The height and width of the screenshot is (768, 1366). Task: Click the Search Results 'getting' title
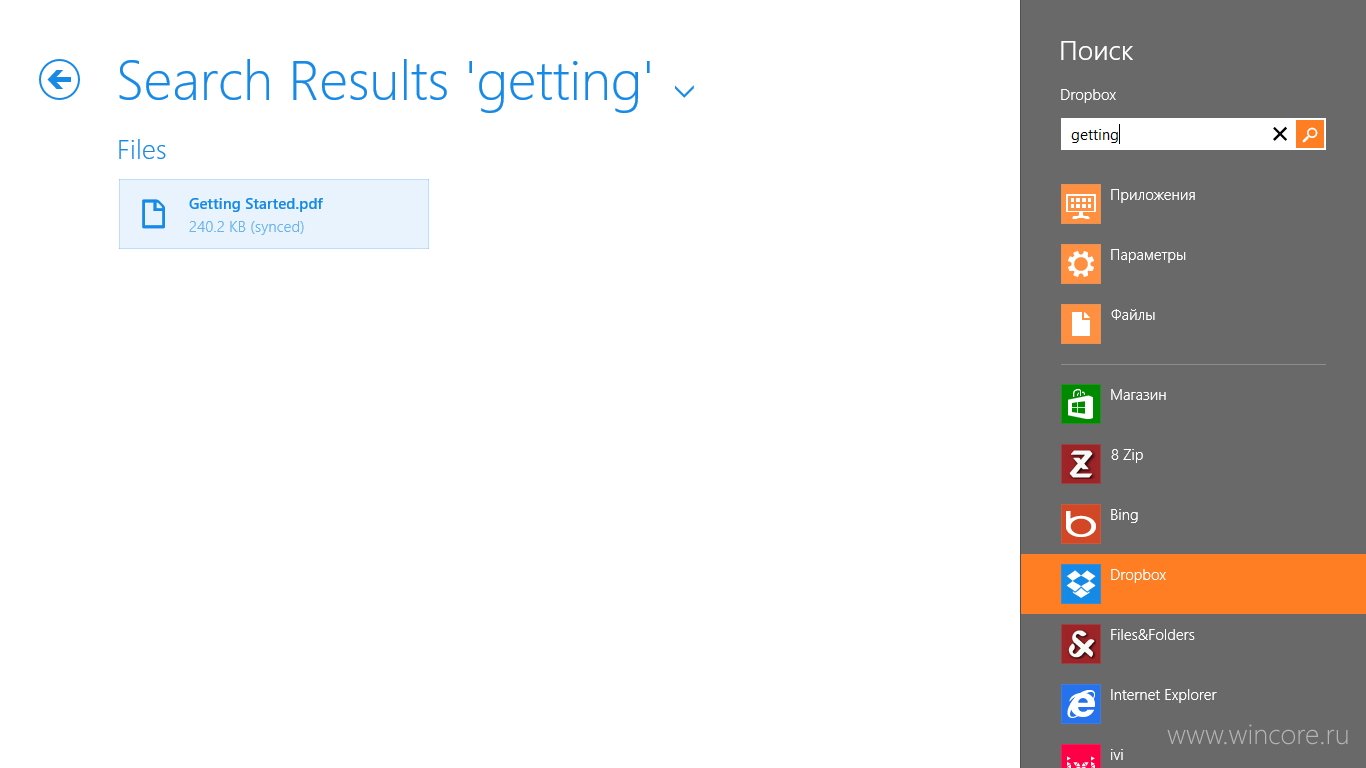[x=385, y=82]
